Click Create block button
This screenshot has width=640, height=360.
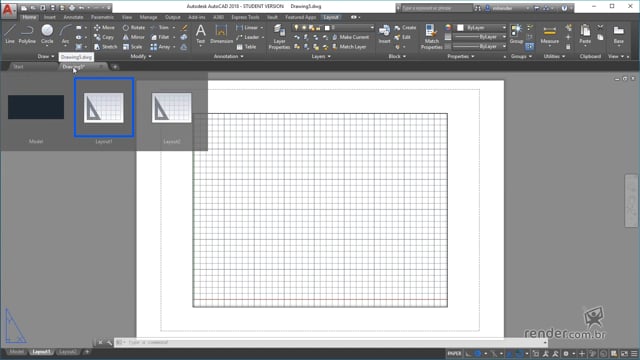[405, 27]
